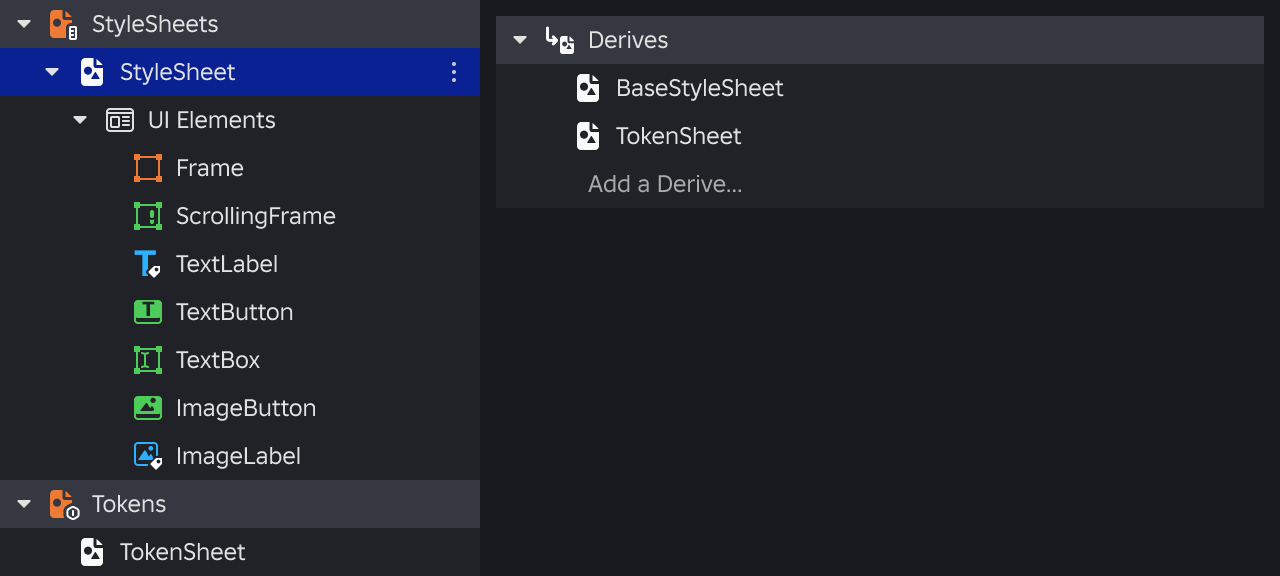Image resolution: width=1280 pixels, height=576 pixels.
Task: Click the BaseStyleSheet icon in Derives
Action: point(588,88)
